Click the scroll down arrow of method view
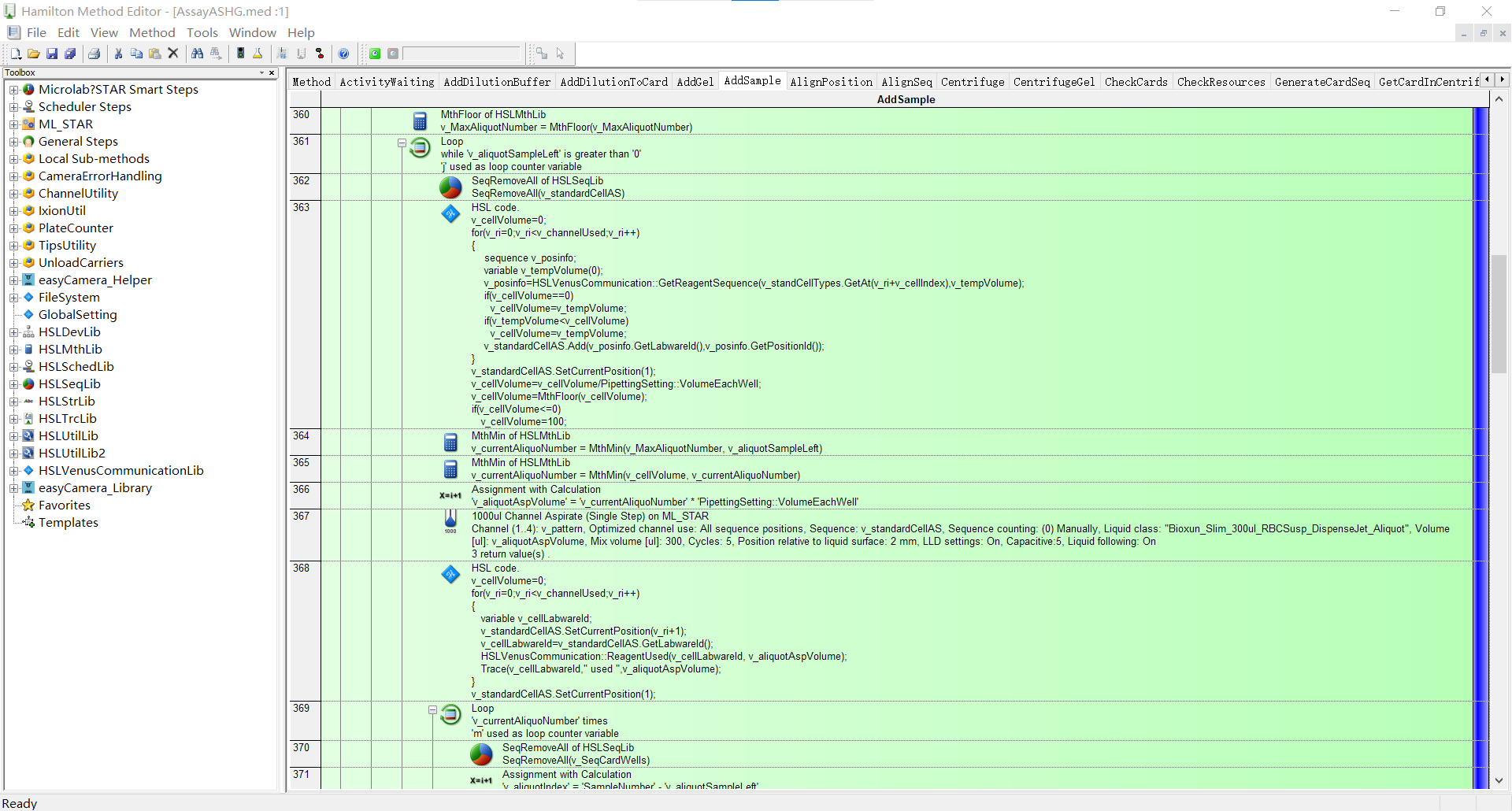The height and width of the screenshot is (811, 1512). pyautogui.click(x=1499, y=780)
